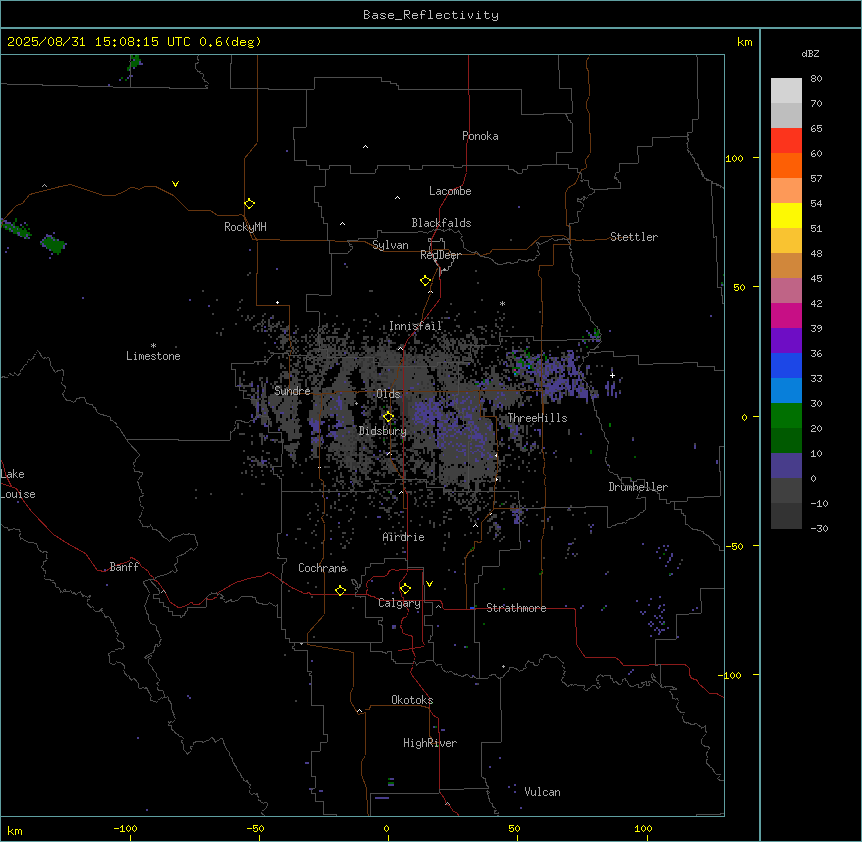Image resolution: width=862 pixels, height=842 pixels.
Task: Click the 80 value on the dBZ scale
Action: (816, 78)
